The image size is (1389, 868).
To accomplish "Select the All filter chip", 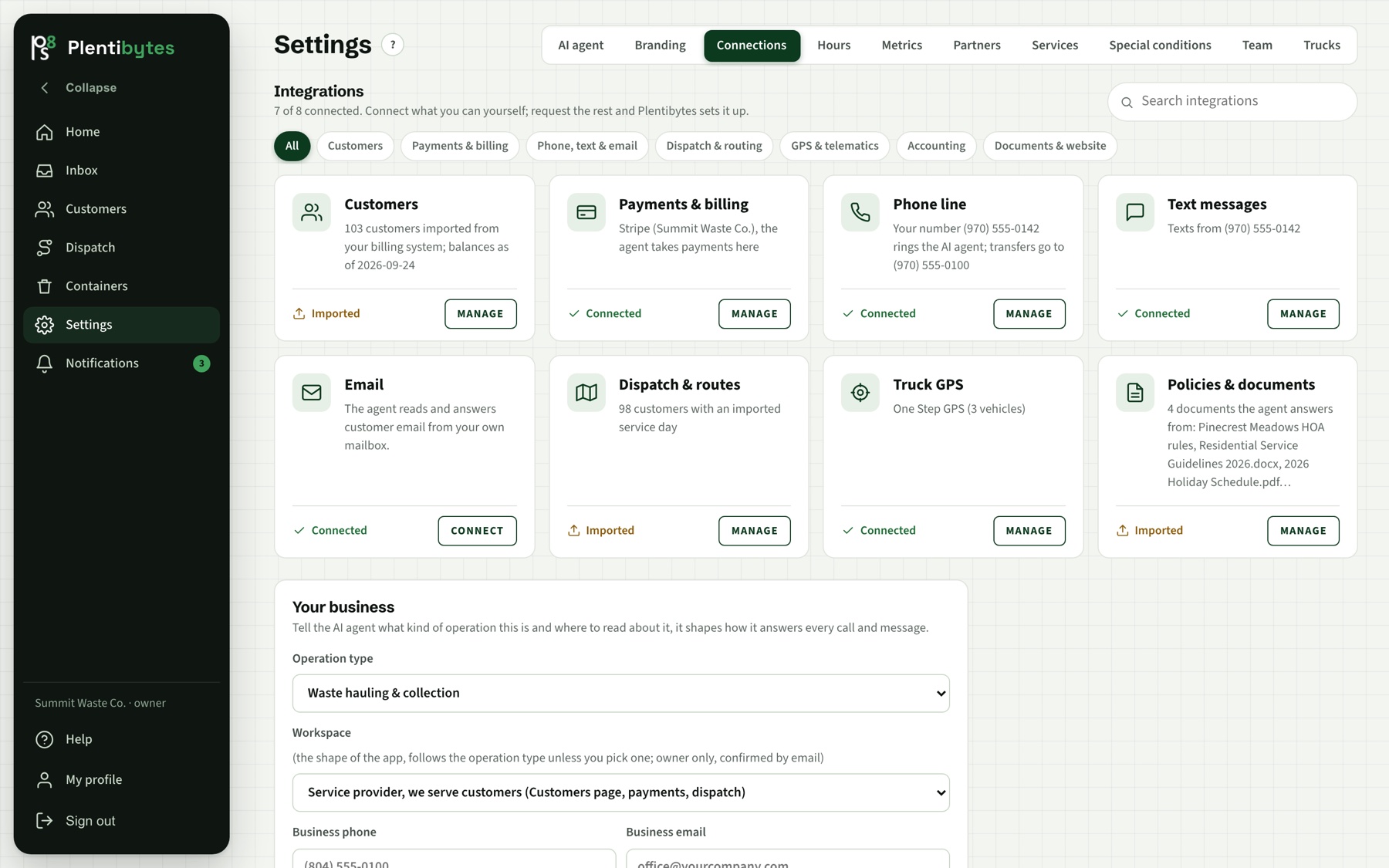I will [x=292, y=147].
